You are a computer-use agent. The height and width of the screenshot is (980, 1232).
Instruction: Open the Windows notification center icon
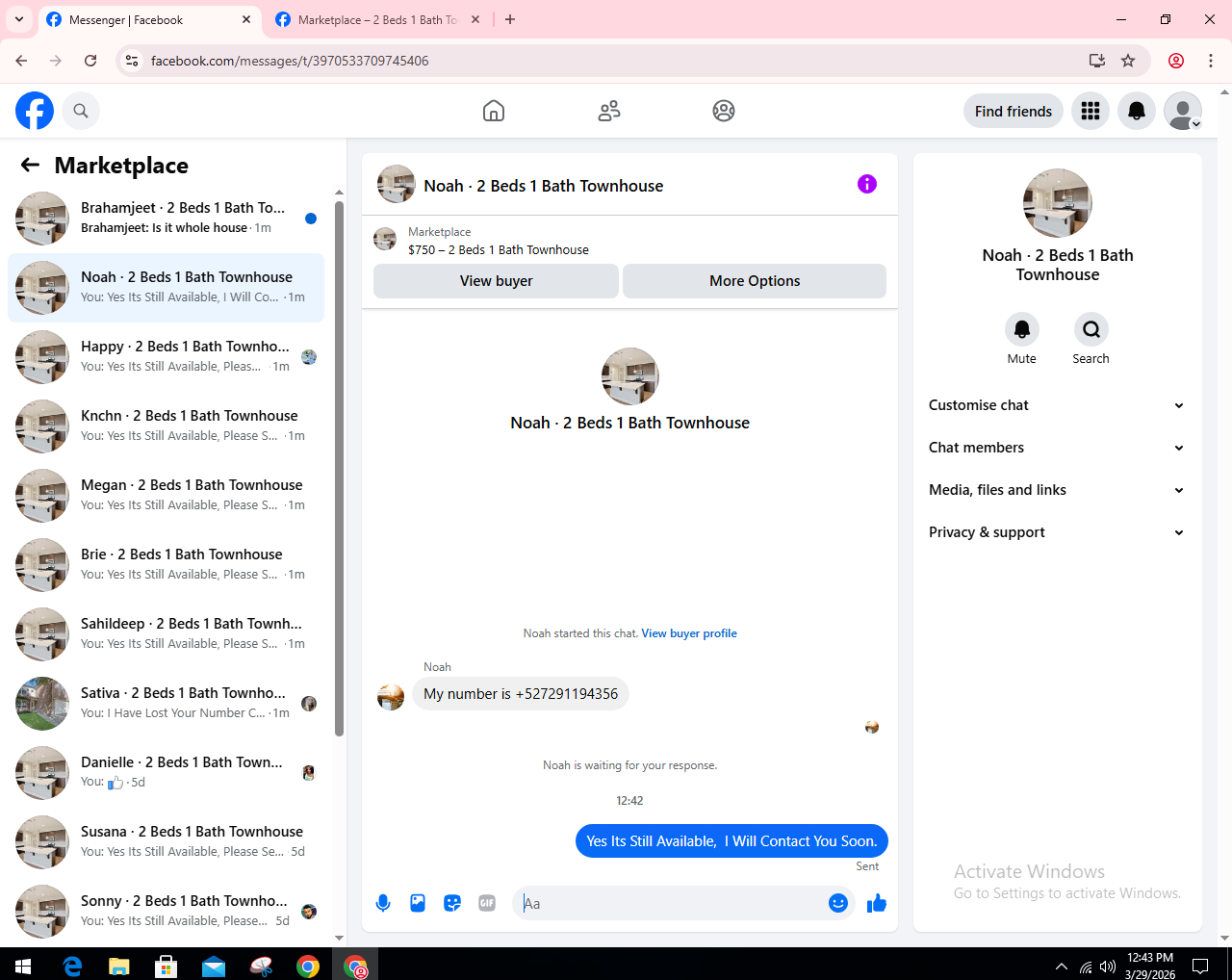(x=1200, y=966)
